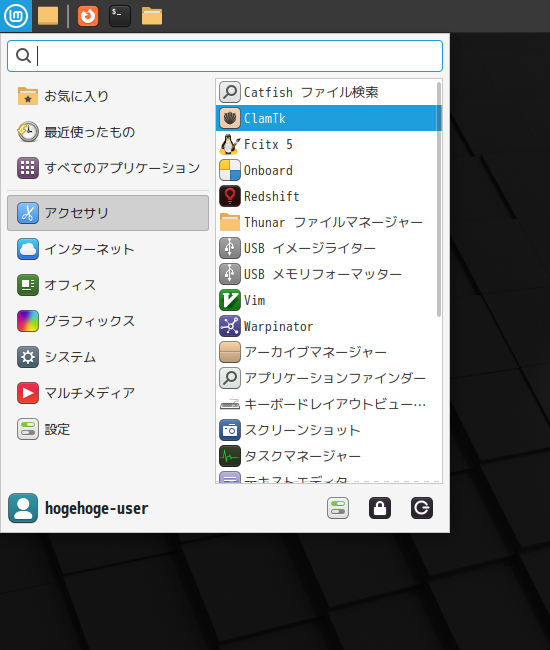550x650 pixels.
Task: Open Warpinator application
Action: [328, 326]
